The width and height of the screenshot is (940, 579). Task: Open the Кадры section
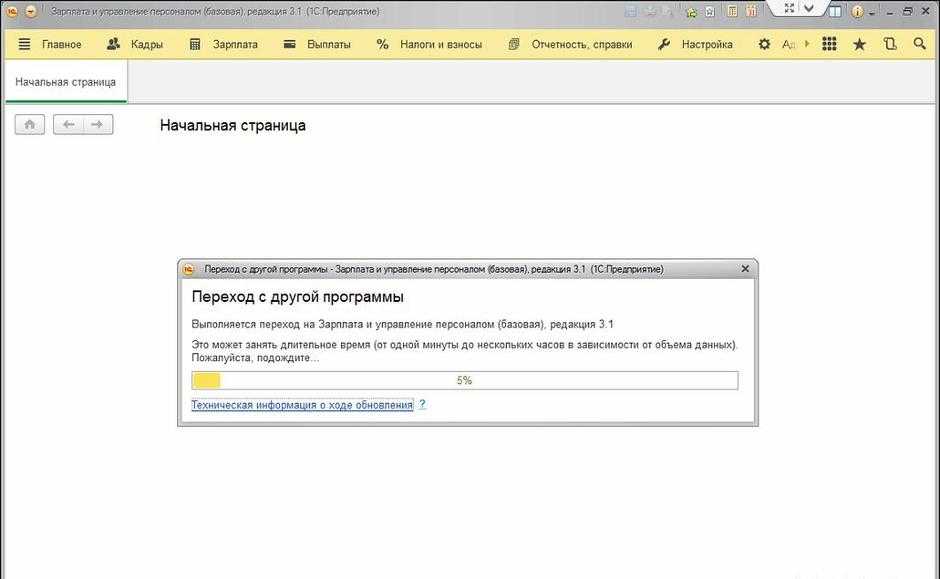click(x=134, y=44)
